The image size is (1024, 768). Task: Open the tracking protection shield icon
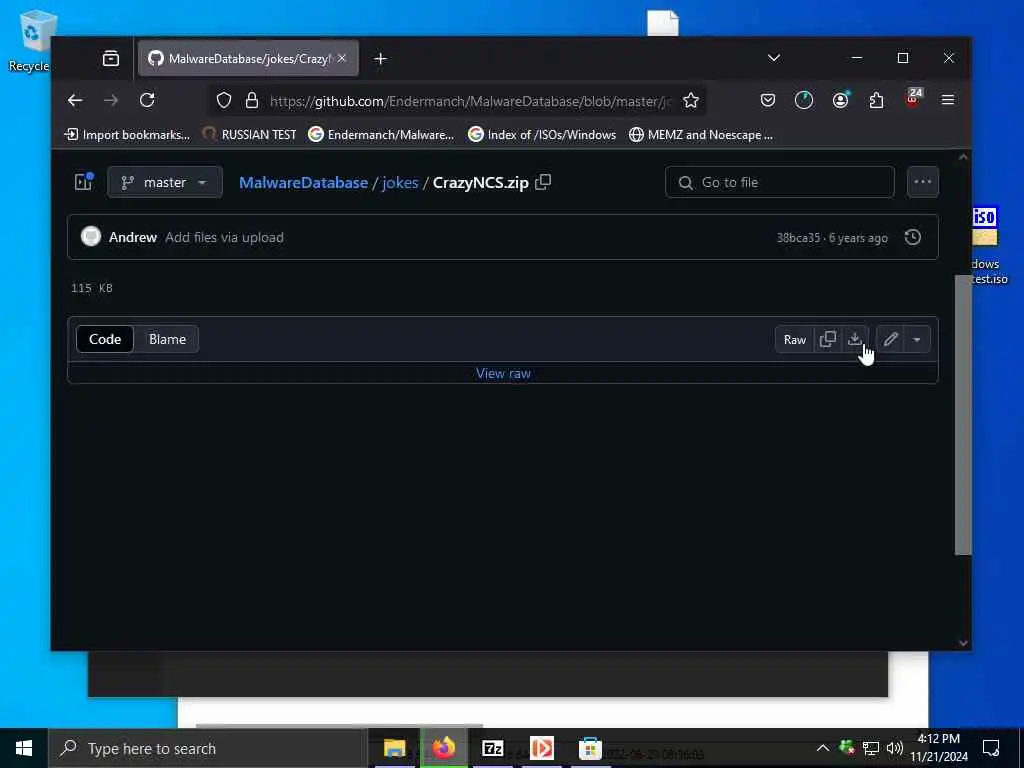(224, 101)
